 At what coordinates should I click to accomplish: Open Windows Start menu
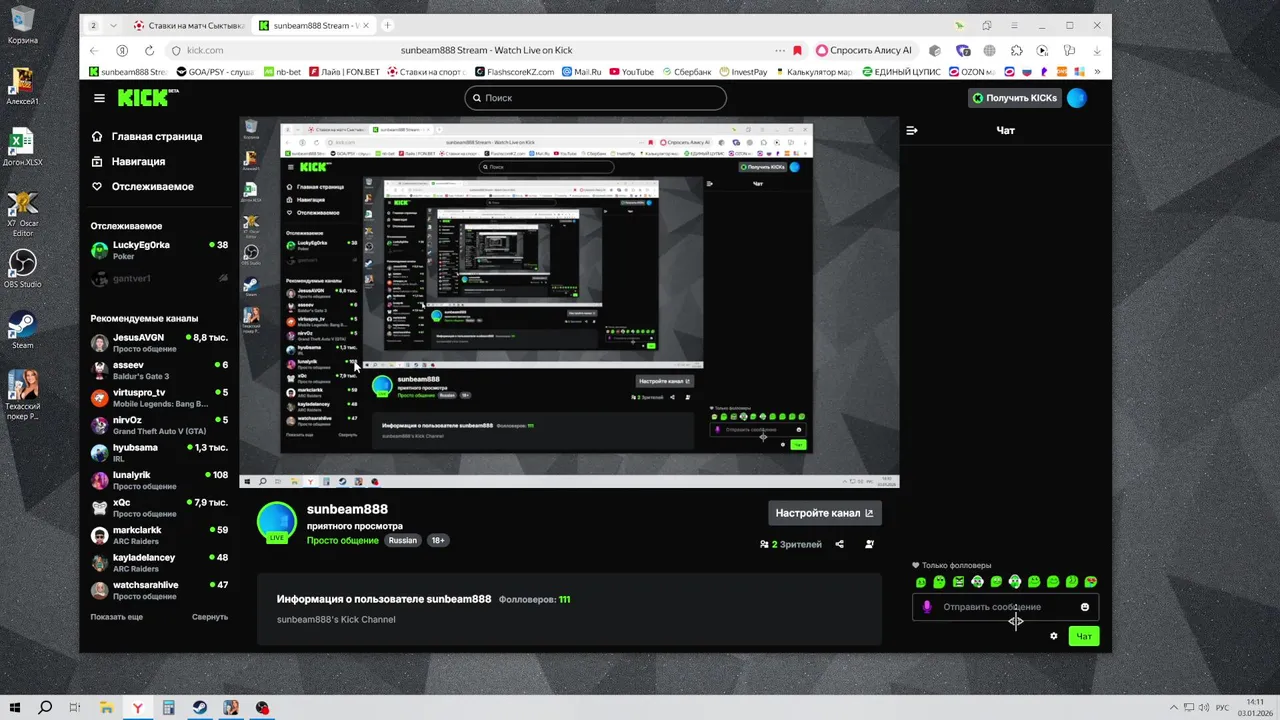[15, 708]
